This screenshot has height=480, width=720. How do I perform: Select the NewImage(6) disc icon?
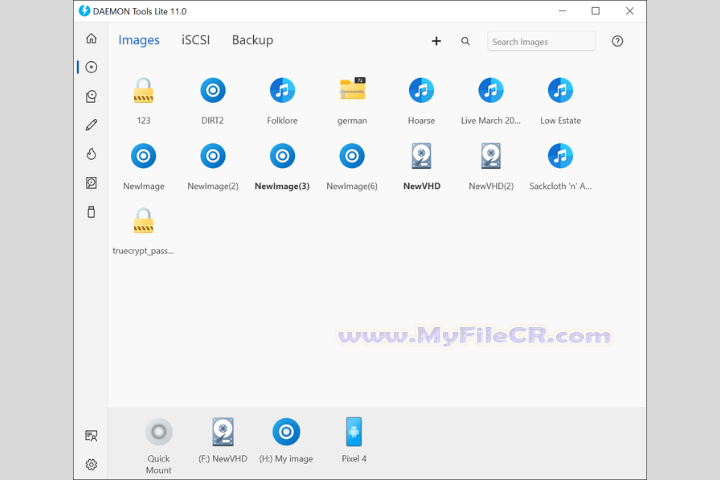tap(352, 156)
